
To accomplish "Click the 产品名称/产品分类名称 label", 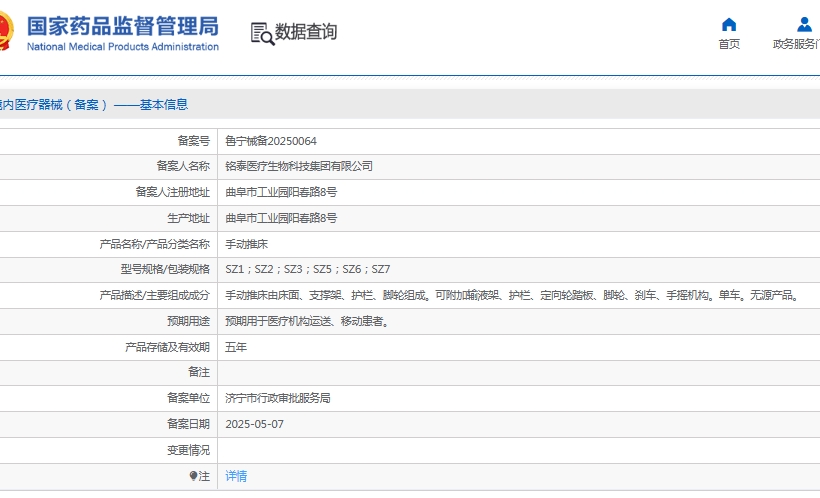I will (155, 244).
